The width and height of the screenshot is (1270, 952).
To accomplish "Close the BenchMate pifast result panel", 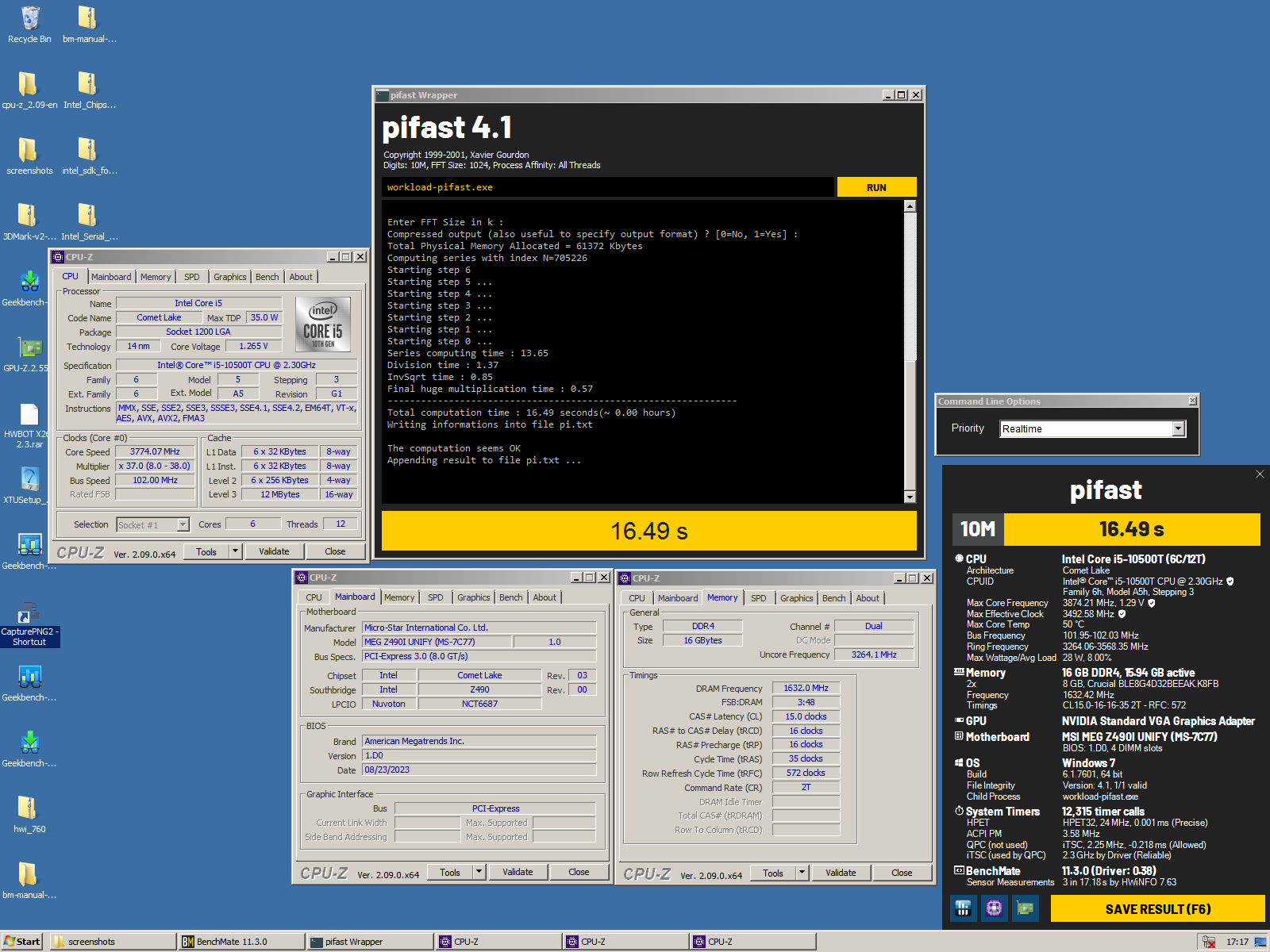I will click(1260, 474).
